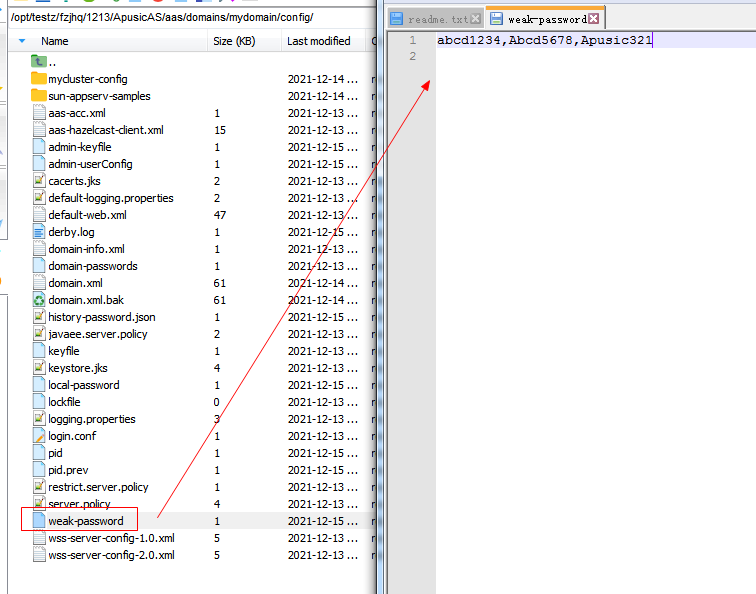The height and width of the screenshot is (594, 756).
Task: Open the mycluster-config folder icon
Action: pyautogui.click(x=39, y=79)
